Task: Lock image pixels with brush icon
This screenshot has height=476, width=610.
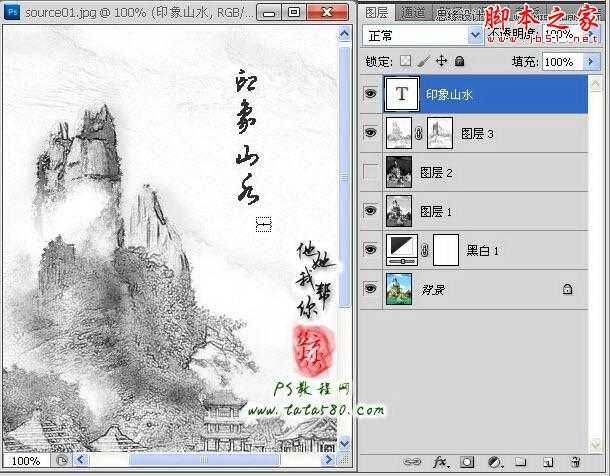Action: pyautogui.click(x=424, y=61)
